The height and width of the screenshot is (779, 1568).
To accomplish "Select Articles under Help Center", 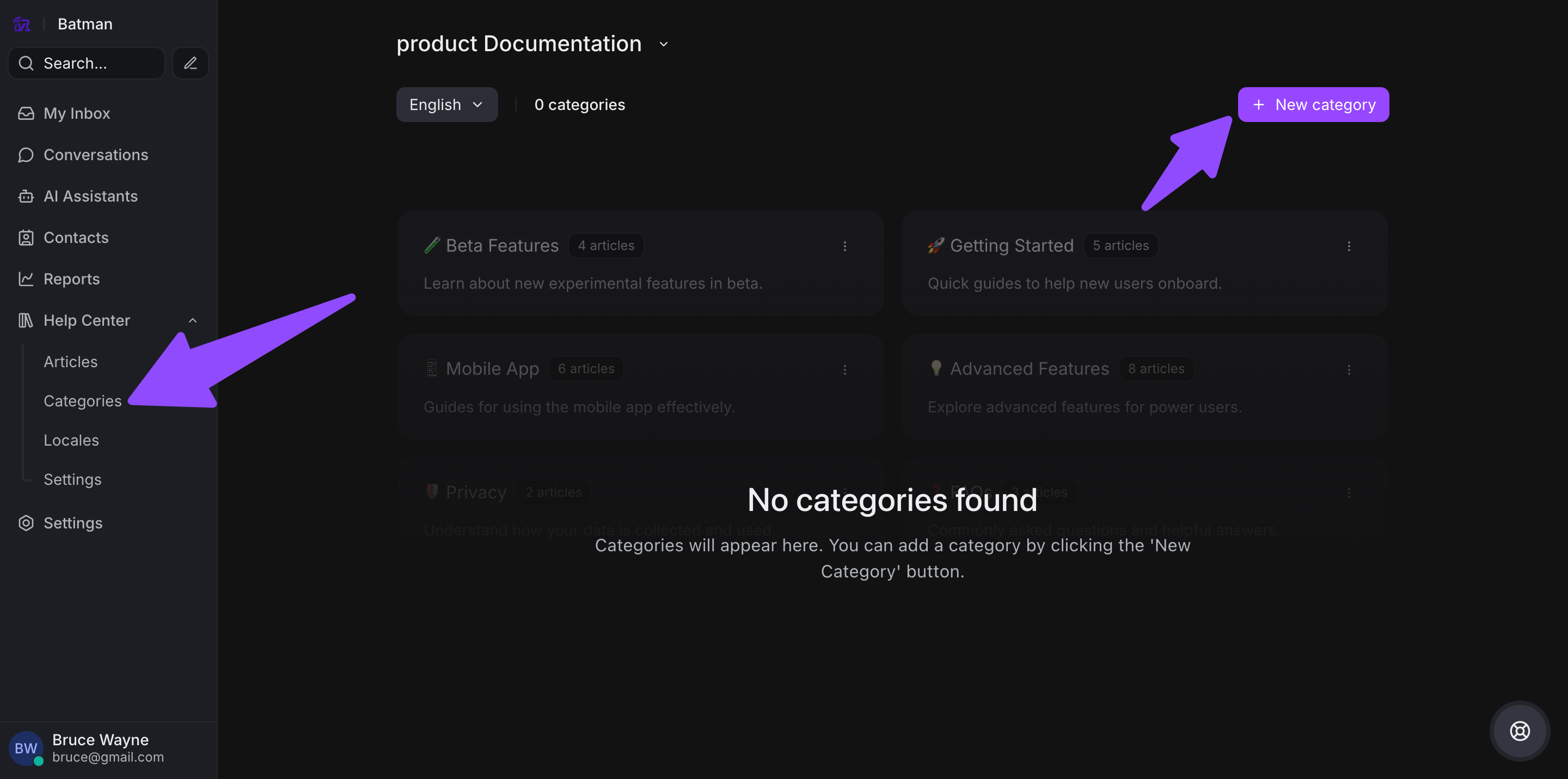I will pyautogui.click(x=71, y=362).
